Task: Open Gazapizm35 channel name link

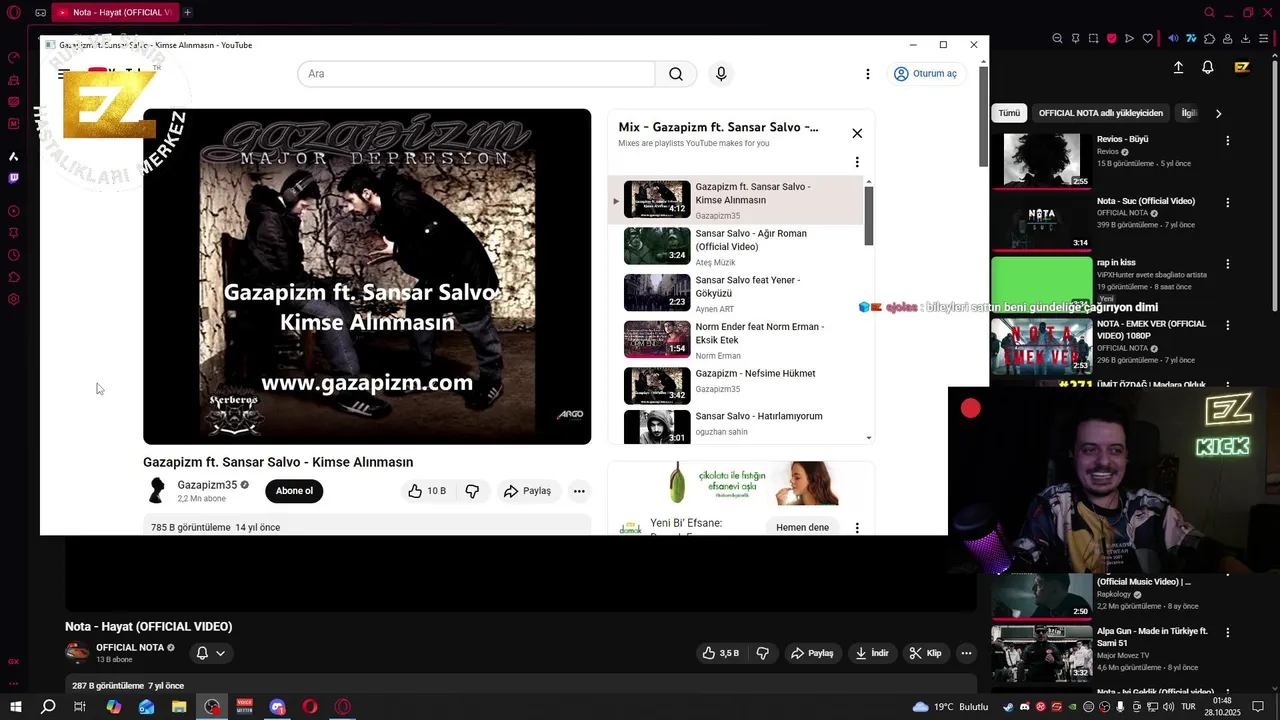Action: [x=207, y=485]
